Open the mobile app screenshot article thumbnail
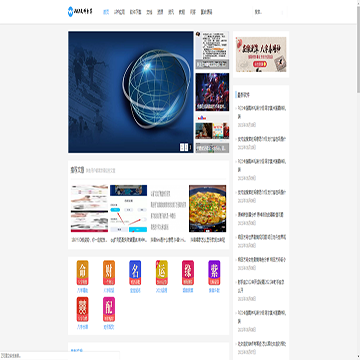Image resolution: width=360 pixels, height=360 pixels. [x=128, y=208]
